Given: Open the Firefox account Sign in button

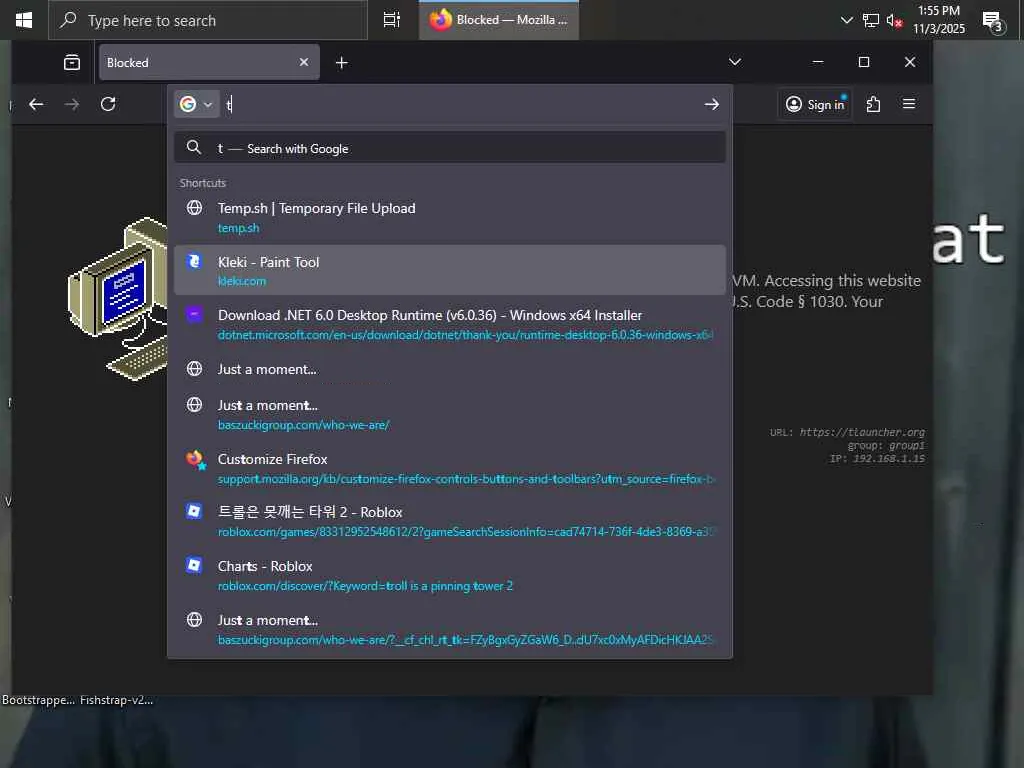Looking at the screenshot, I should [x=815, y=104].
